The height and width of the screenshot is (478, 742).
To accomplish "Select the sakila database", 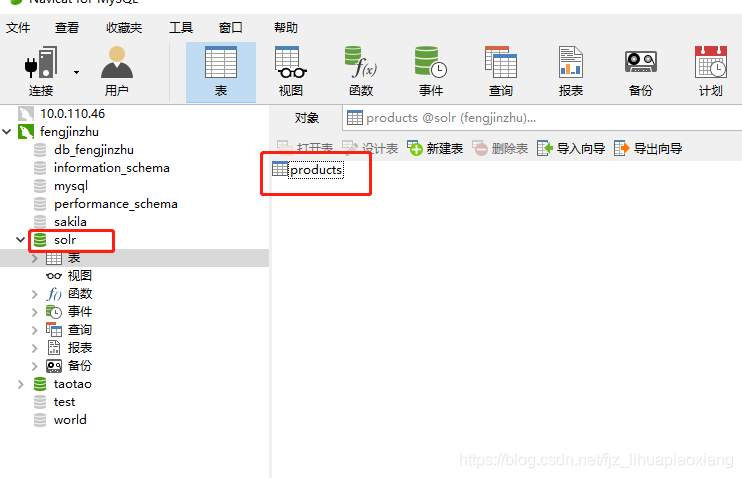I will click(70, 221).
